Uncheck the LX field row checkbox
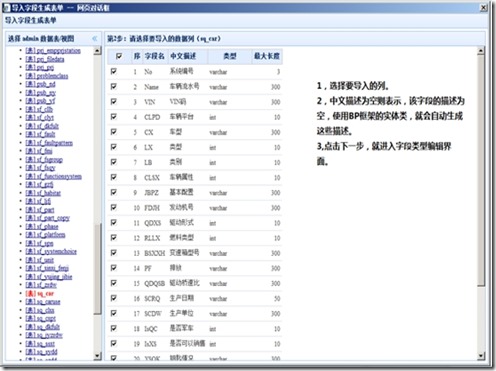Screen dimensions: 496x371 point(114,147)
